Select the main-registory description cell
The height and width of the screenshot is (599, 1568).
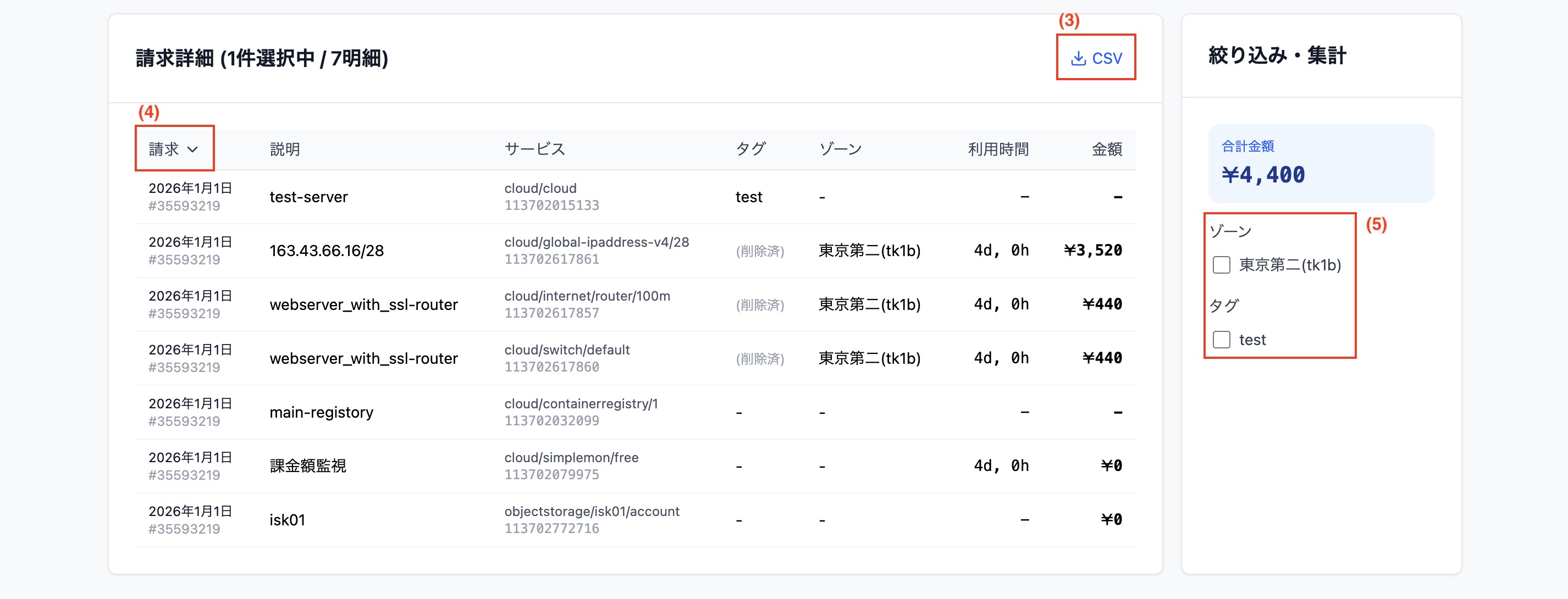point(322,412)
